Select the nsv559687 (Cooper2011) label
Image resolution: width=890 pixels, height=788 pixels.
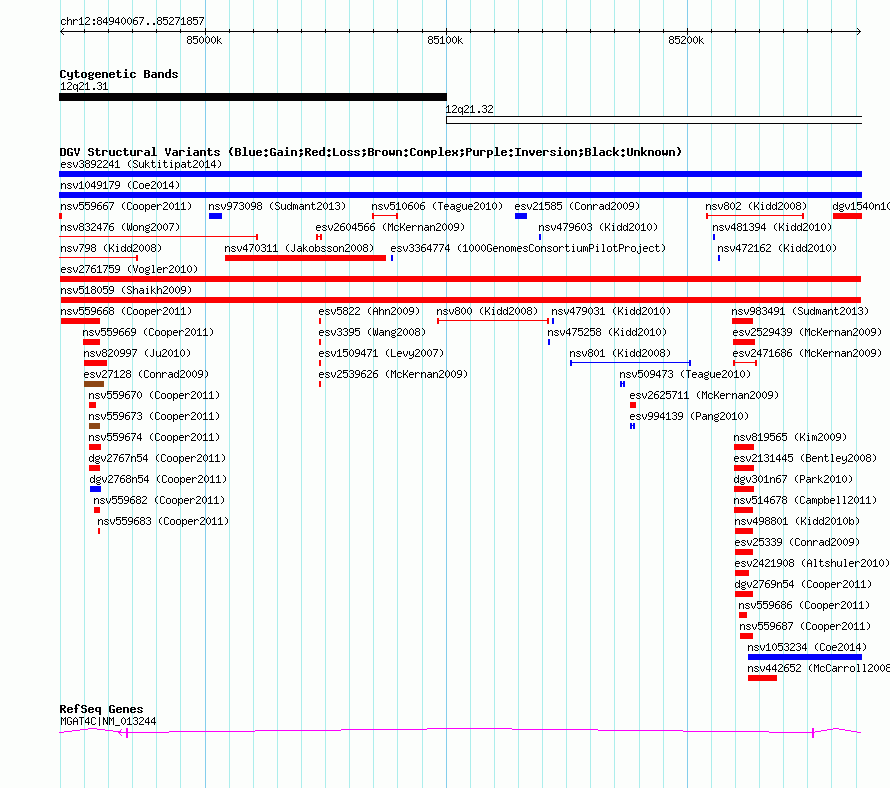[x=805, y=626]
